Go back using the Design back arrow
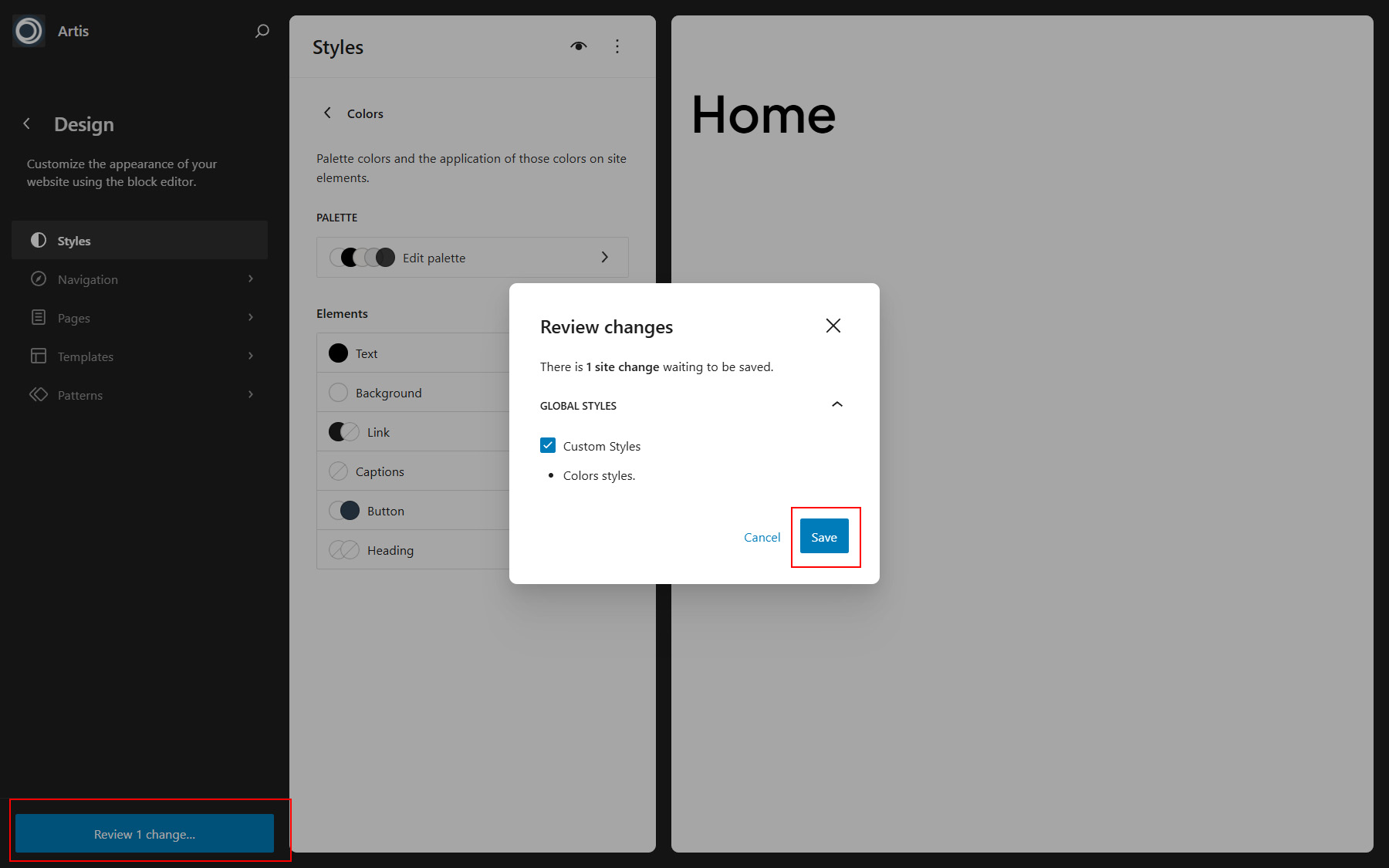 tap(27, 124)
